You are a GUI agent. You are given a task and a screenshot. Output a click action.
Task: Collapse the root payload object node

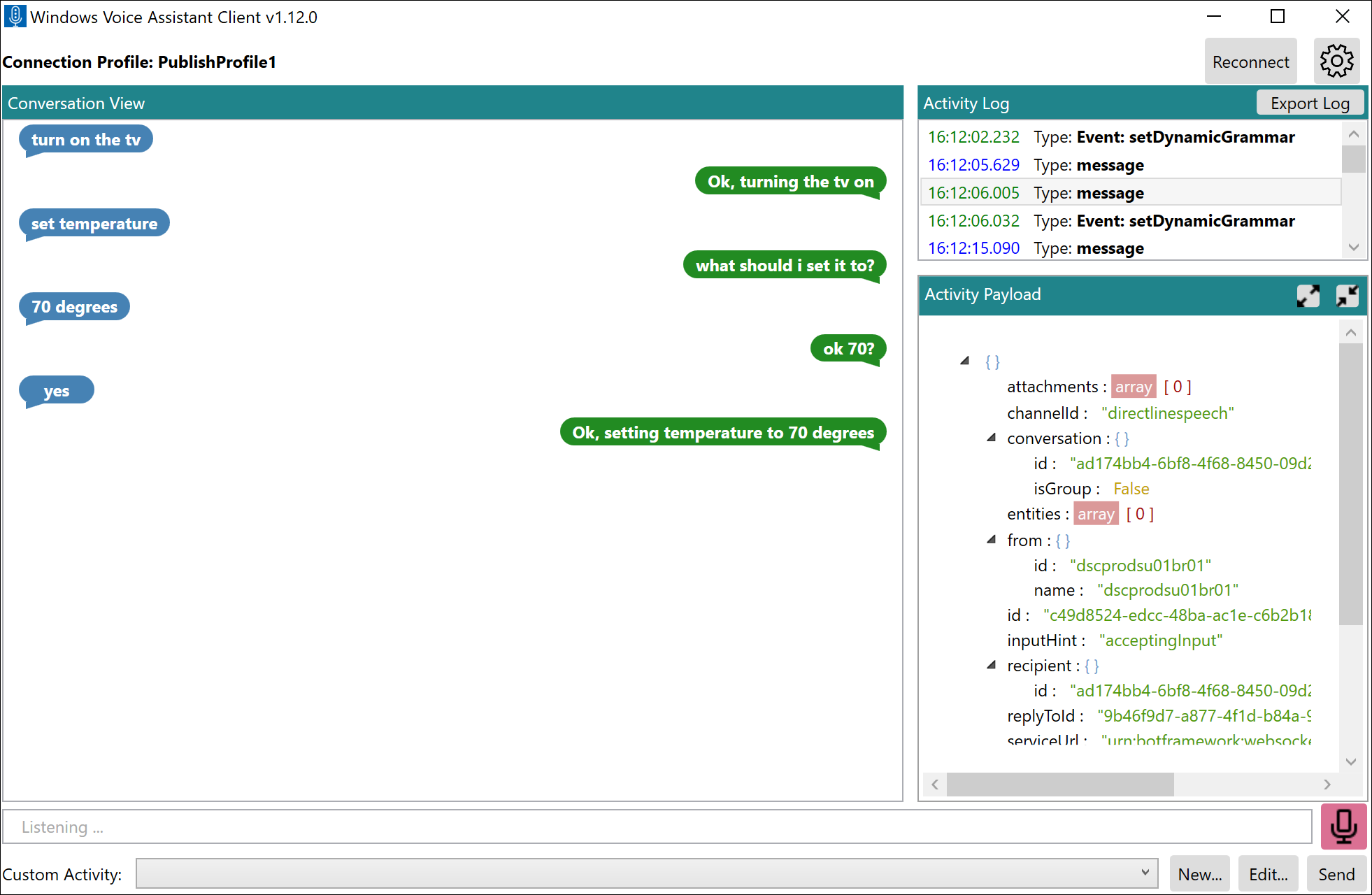[x=965, y=361]
